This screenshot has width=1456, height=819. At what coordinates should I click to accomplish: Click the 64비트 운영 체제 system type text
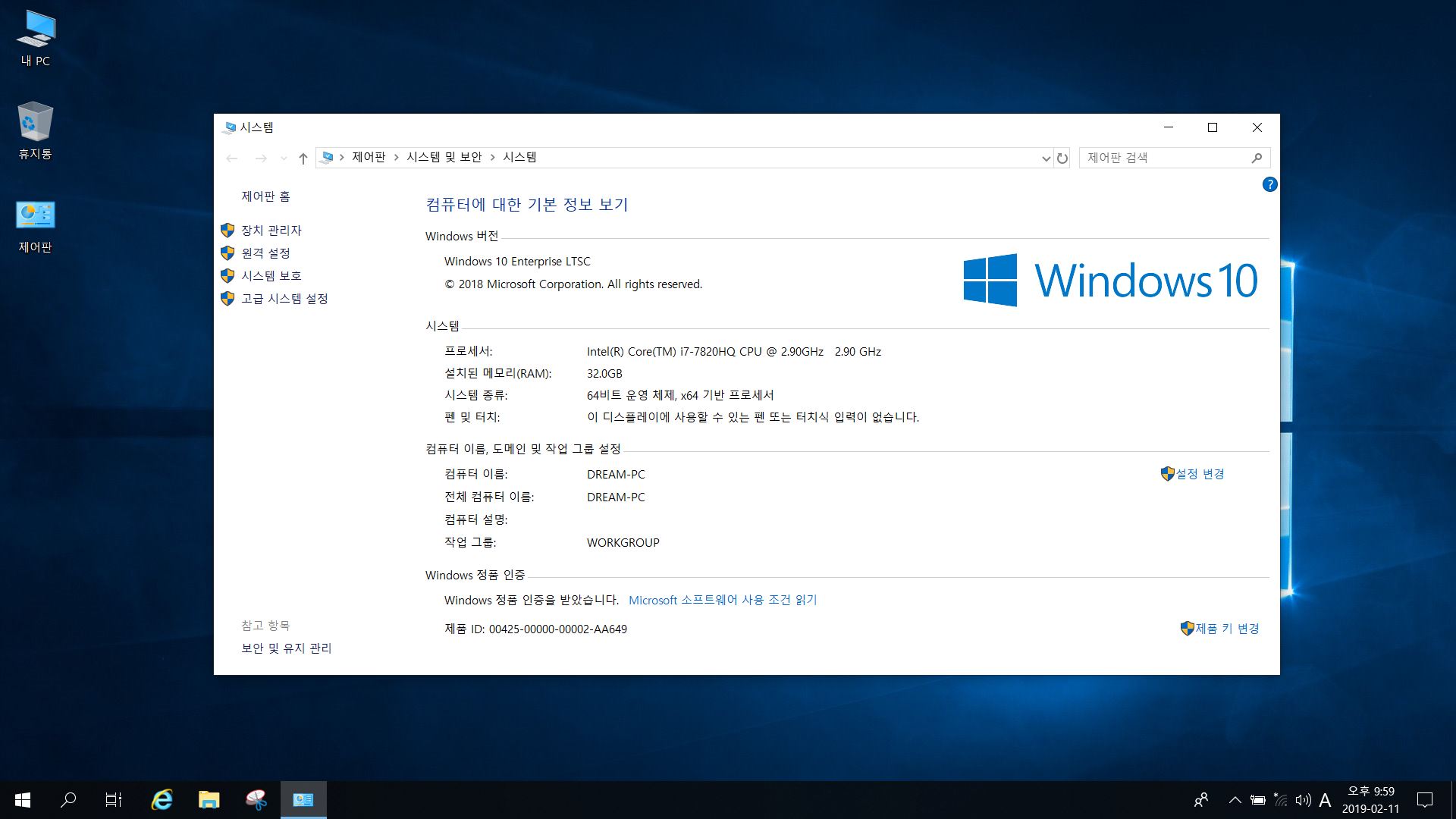680,395
